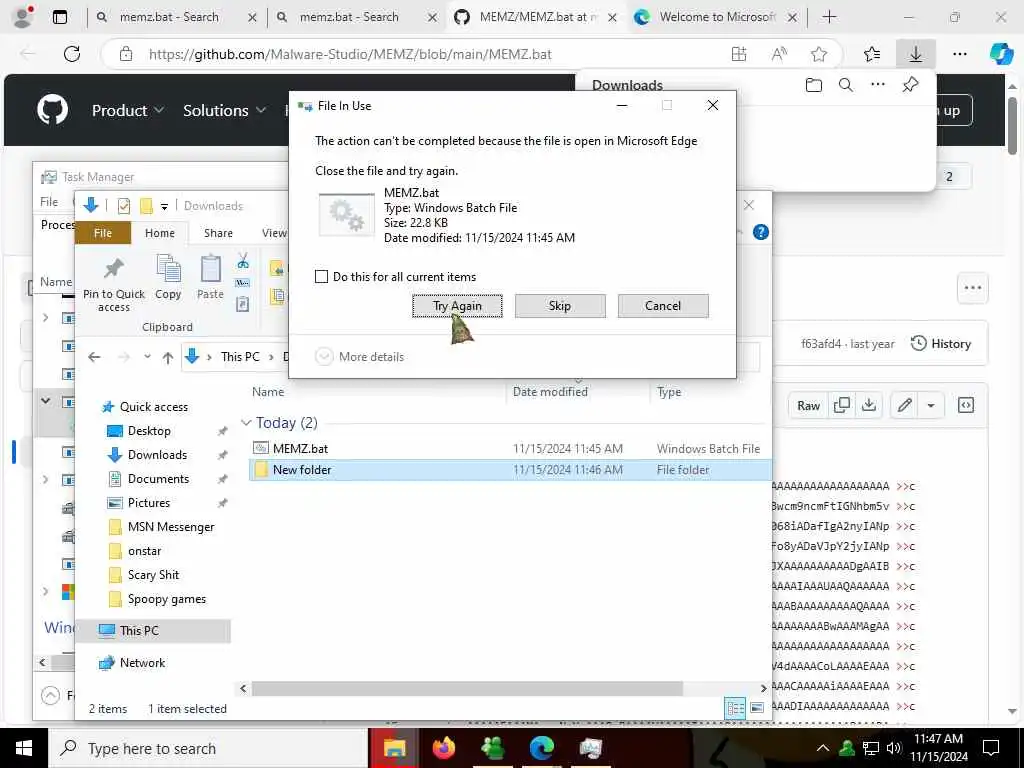Click Pin to Quick access
The image size is (1024, 768).
114,285
